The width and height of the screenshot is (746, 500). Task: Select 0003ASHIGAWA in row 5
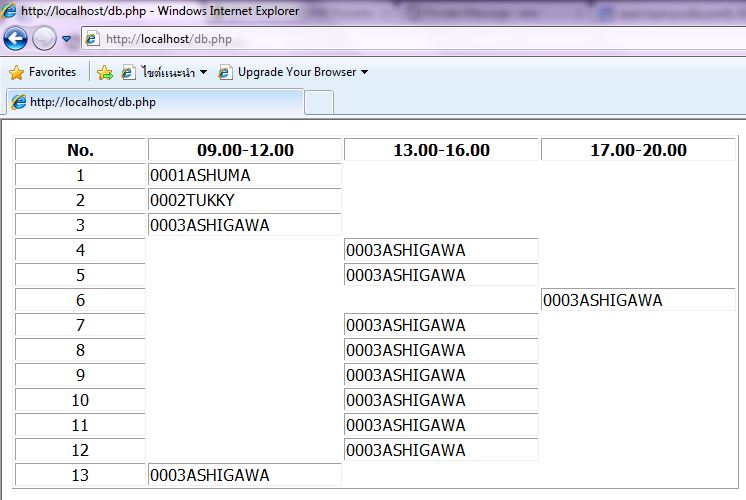(441, 275)
